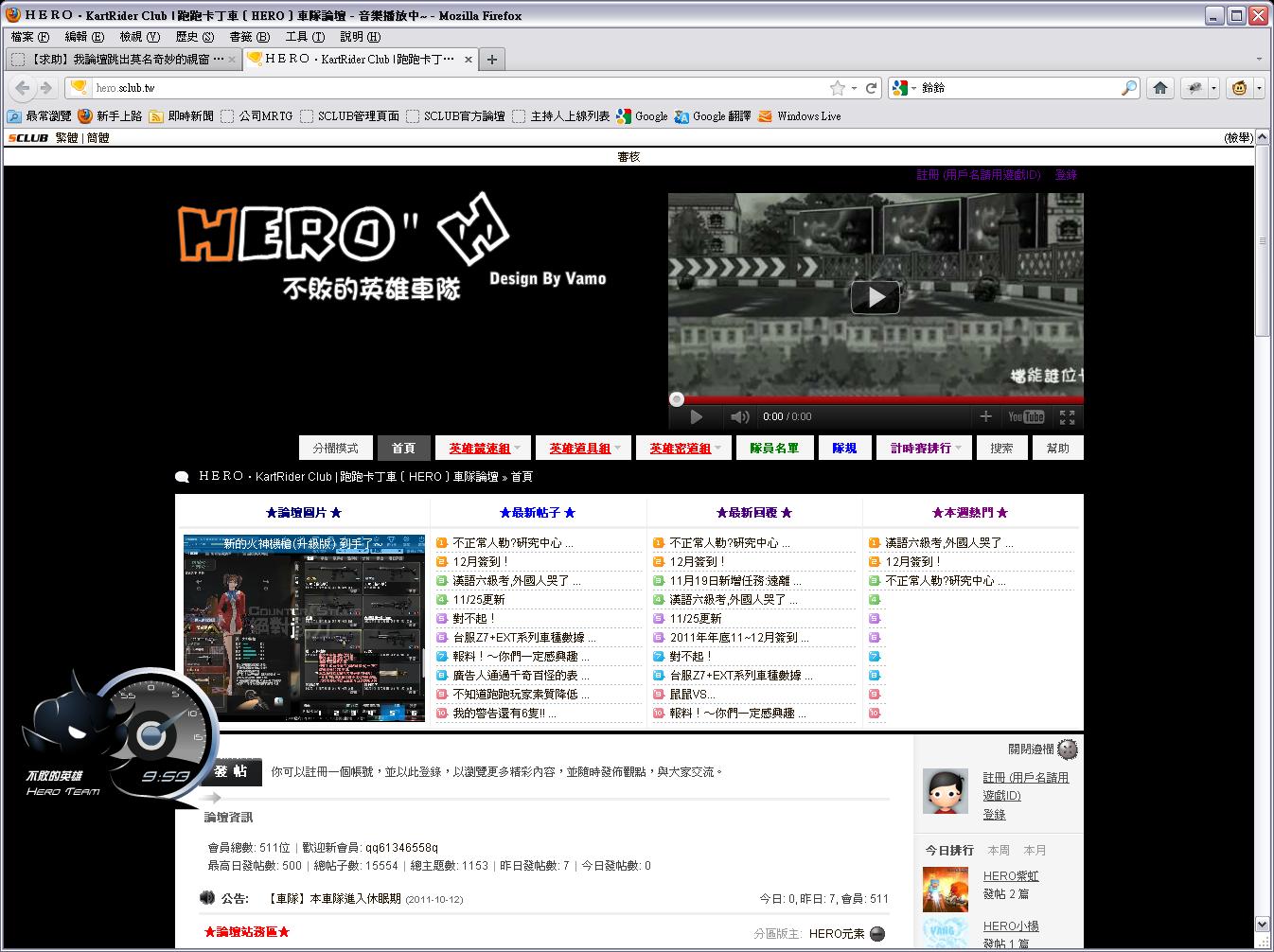
Task: Mute the video with the speaker icon
Action: tap(739, 416)
